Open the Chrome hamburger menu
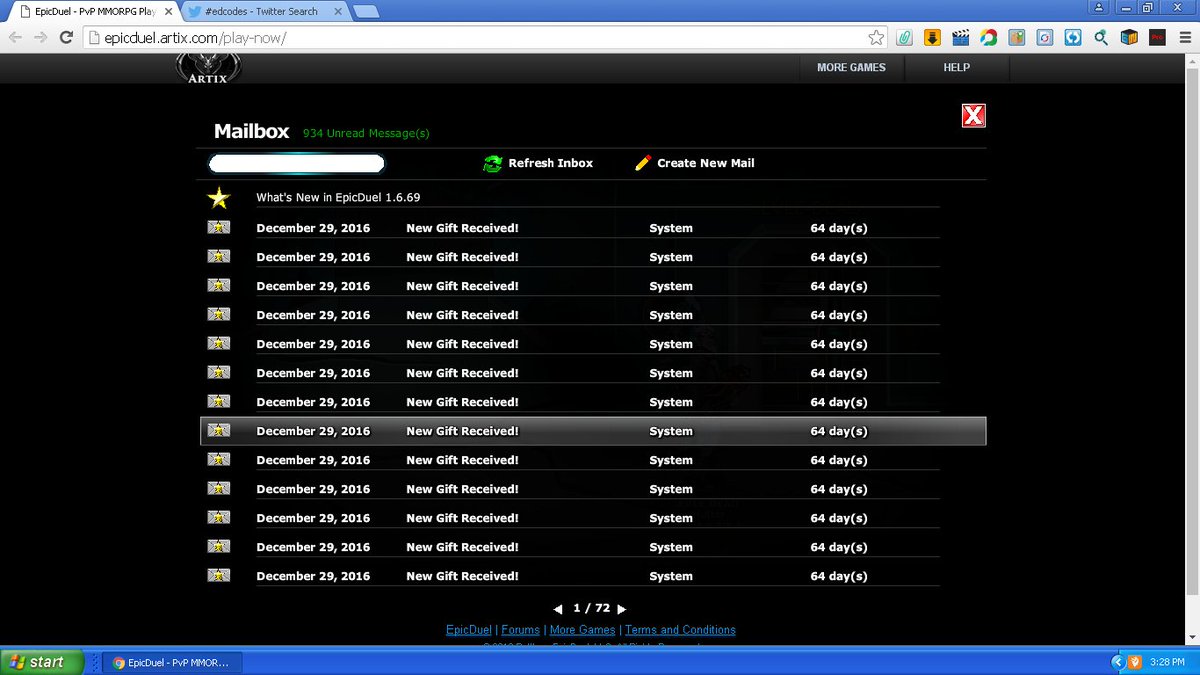Screen dimensions: 1200x675 [1183, 38]
